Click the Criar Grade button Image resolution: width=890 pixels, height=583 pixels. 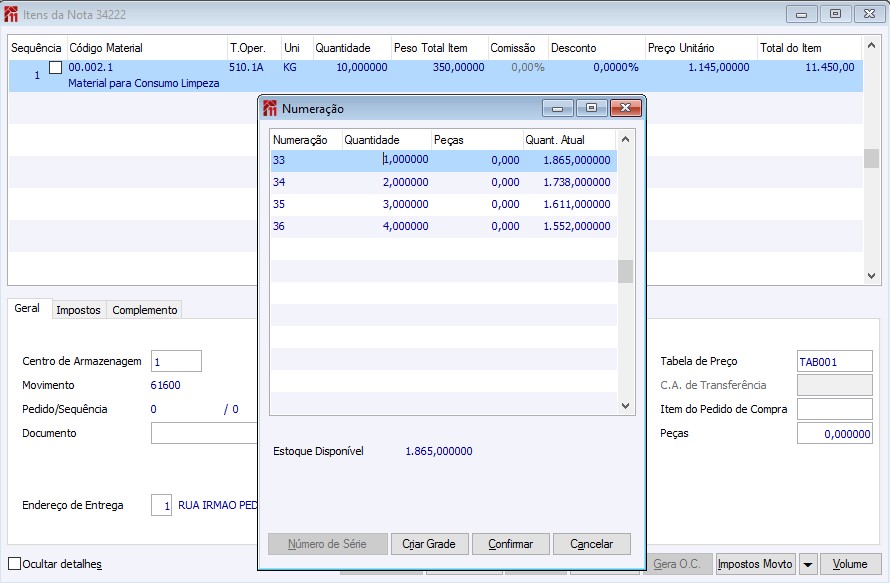[428, 544]
